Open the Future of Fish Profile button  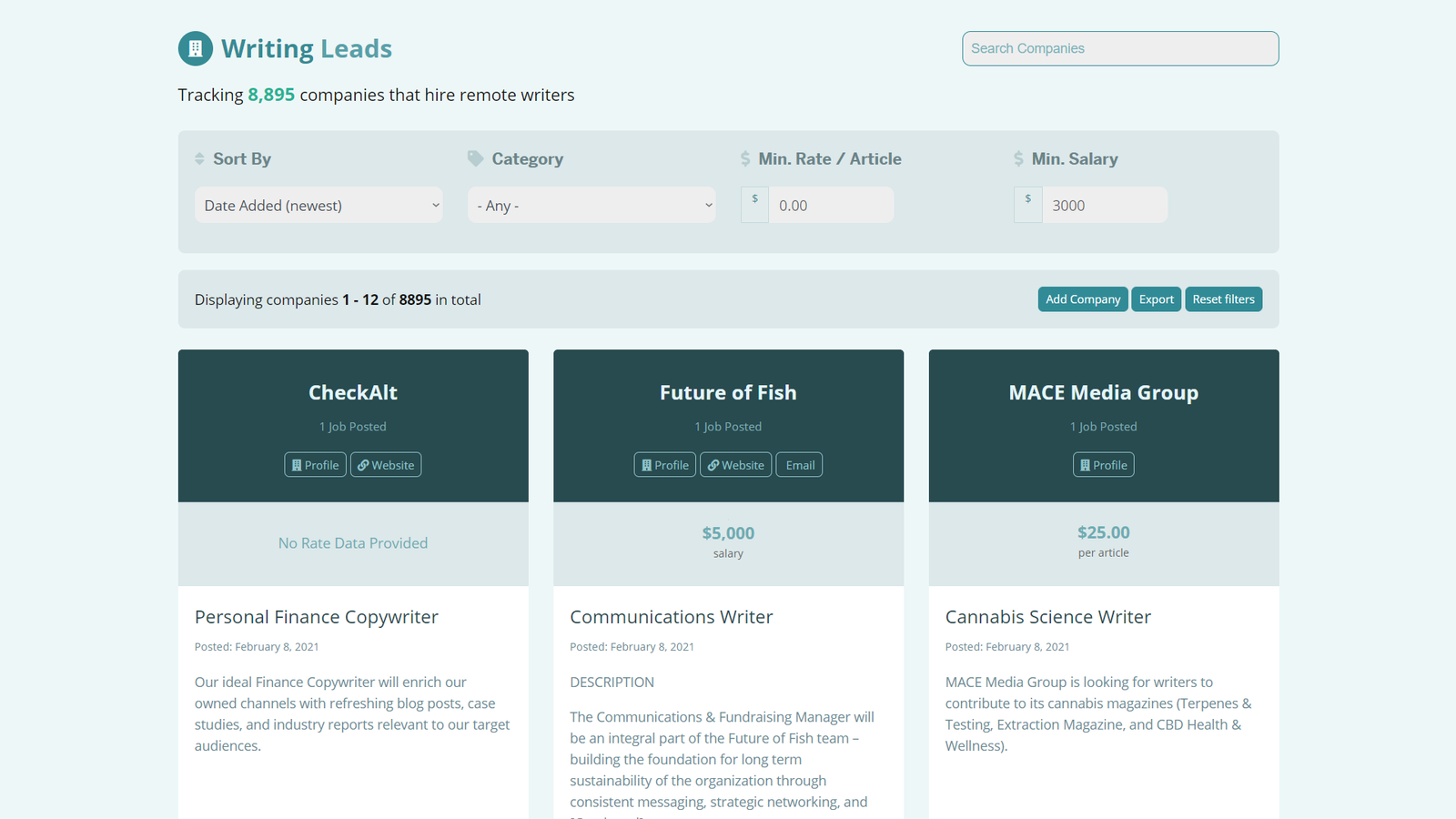(x=665, y=465)
